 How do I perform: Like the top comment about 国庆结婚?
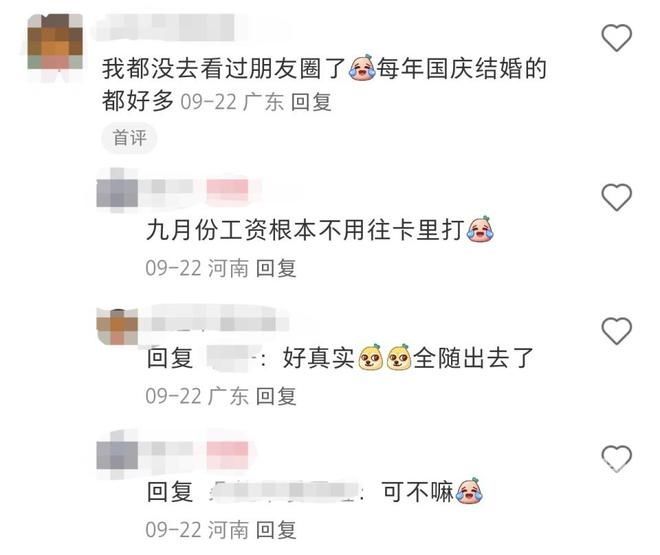point(616,37)
